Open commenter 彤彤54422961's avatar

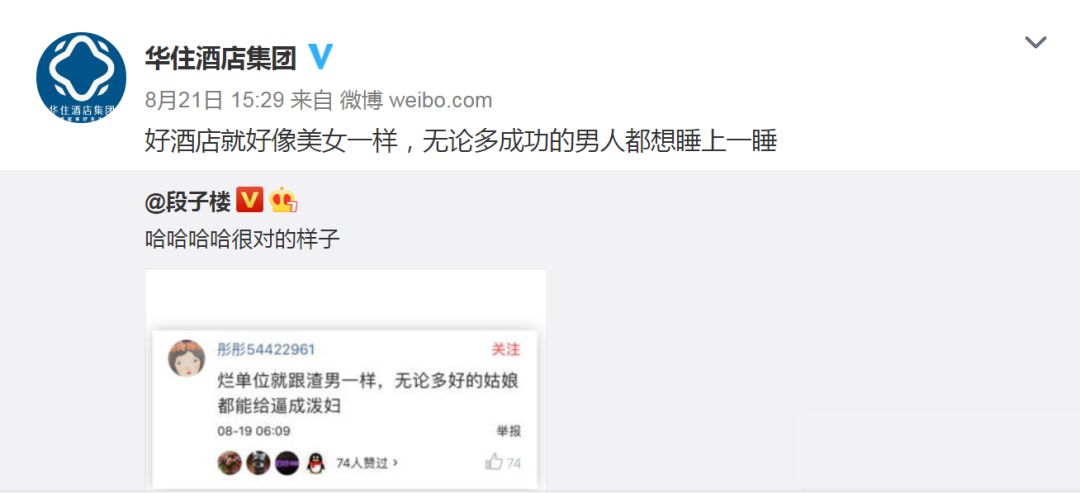point(187,358)
